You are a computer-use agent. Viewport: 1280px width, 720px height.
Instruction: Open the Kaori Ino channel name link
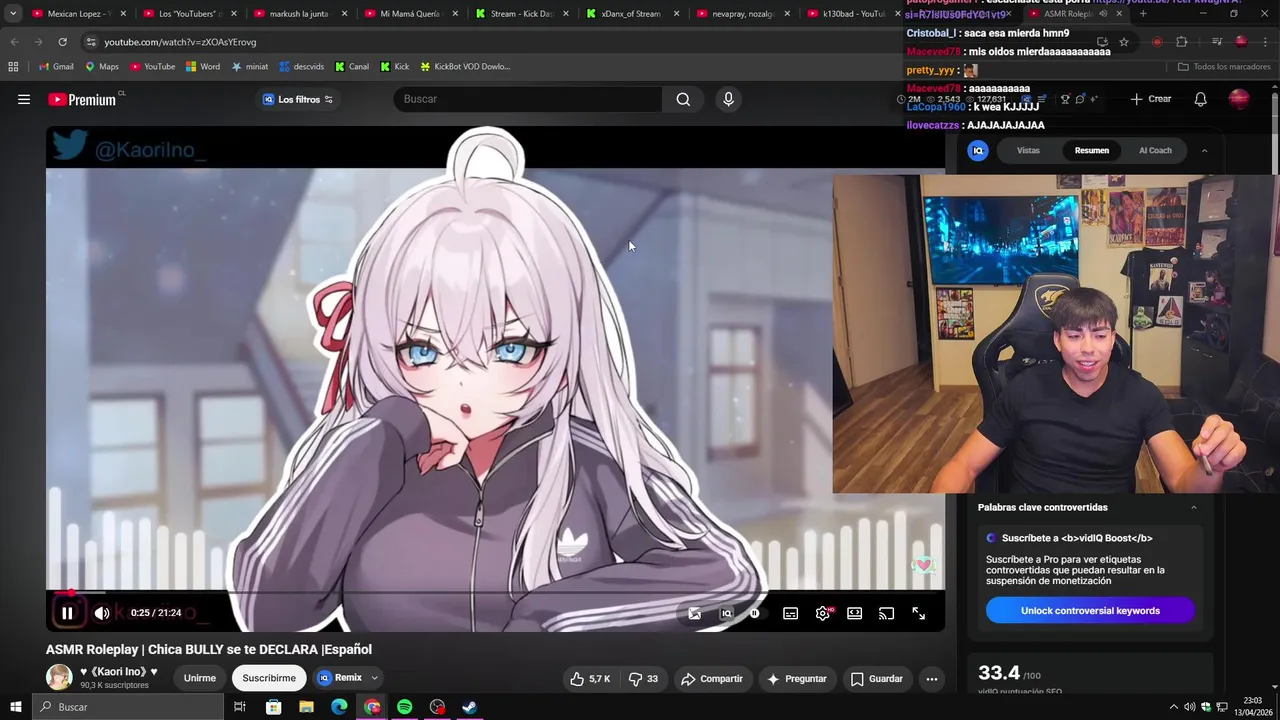pos(119,672)
